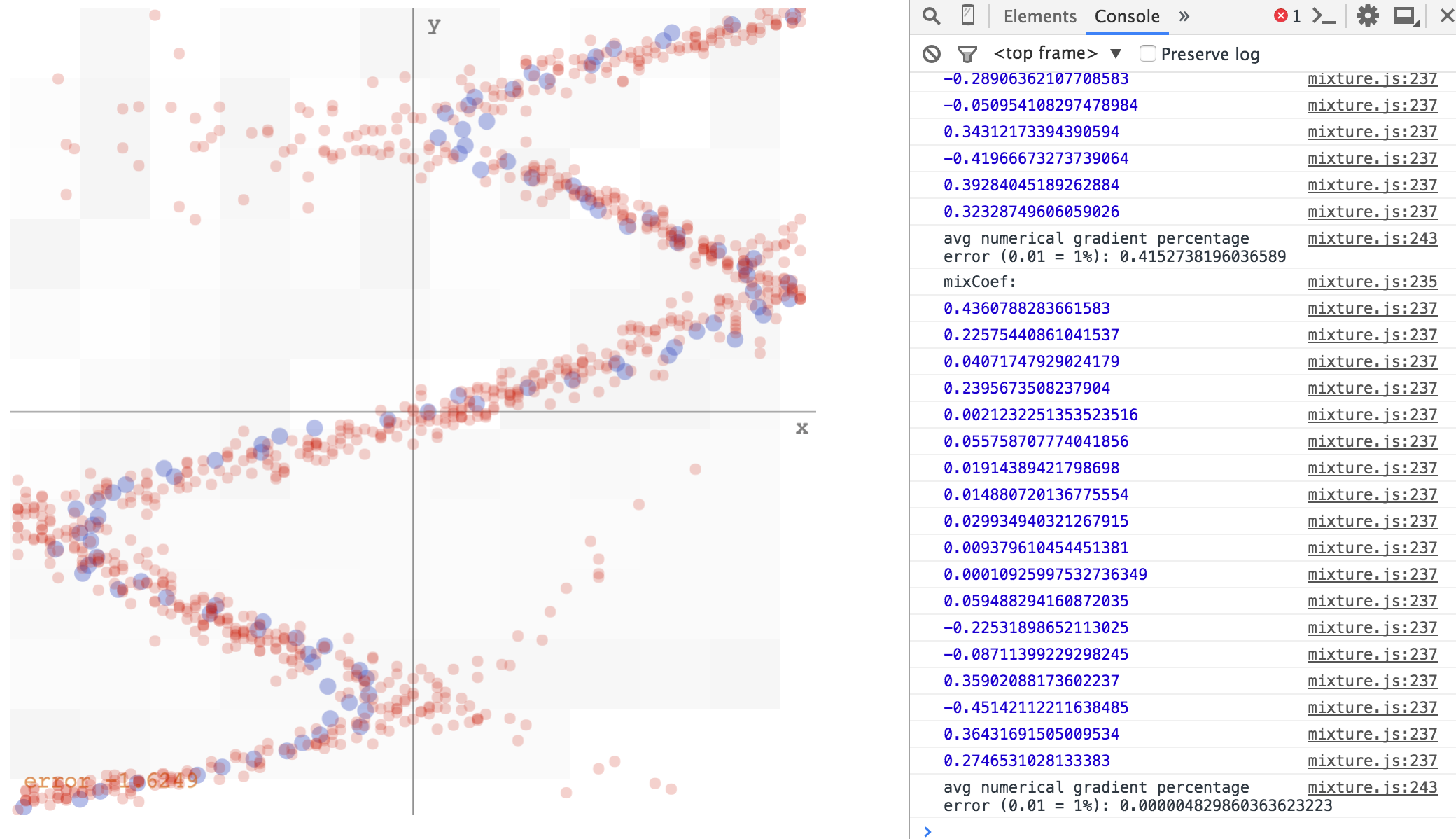Open mixture.js:235 link beside mixCoef
This screenshot has width=1456, height=839.
coord(1372,282)
